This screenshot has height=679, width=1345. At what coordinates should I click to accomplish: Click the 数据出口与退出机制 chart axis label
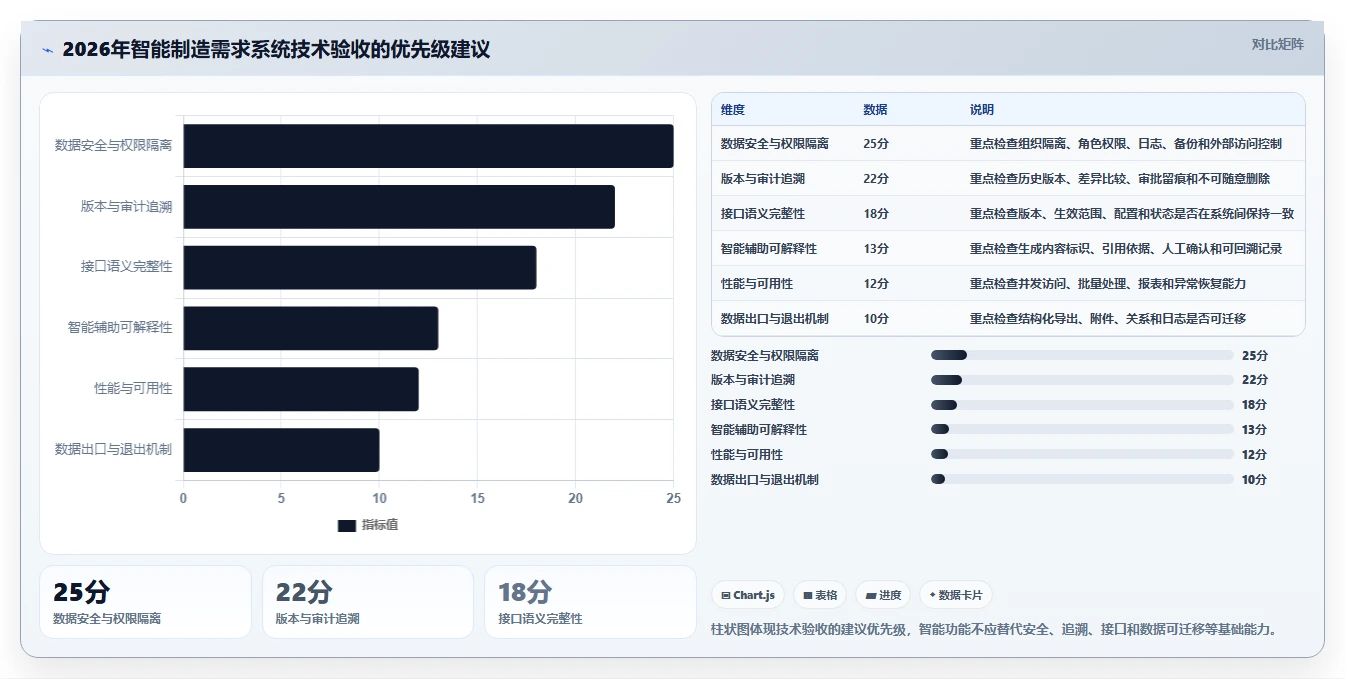[113, 450]
